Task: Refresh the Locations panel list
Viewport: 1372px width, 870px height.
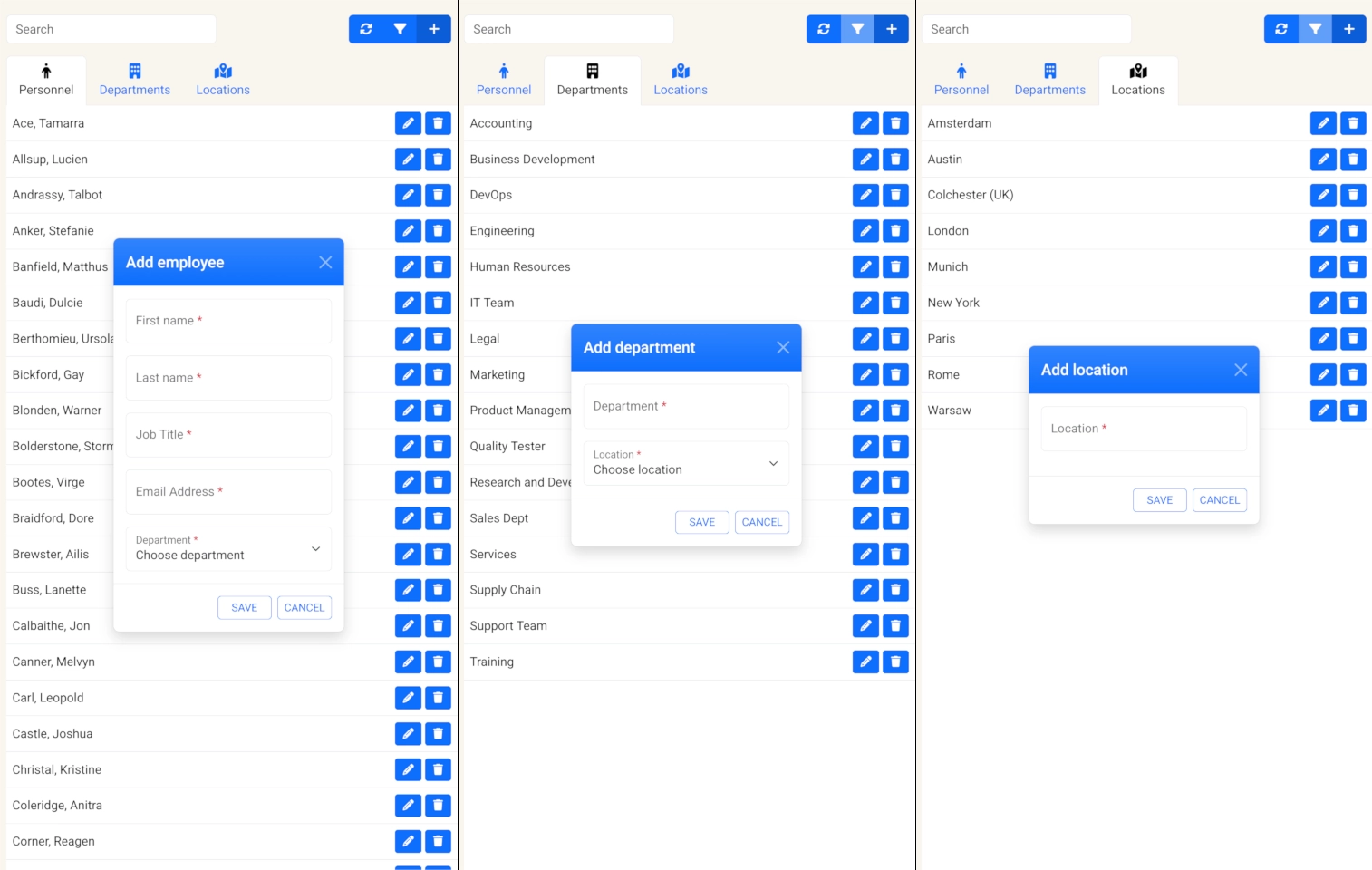Action: coord(1281,29)
